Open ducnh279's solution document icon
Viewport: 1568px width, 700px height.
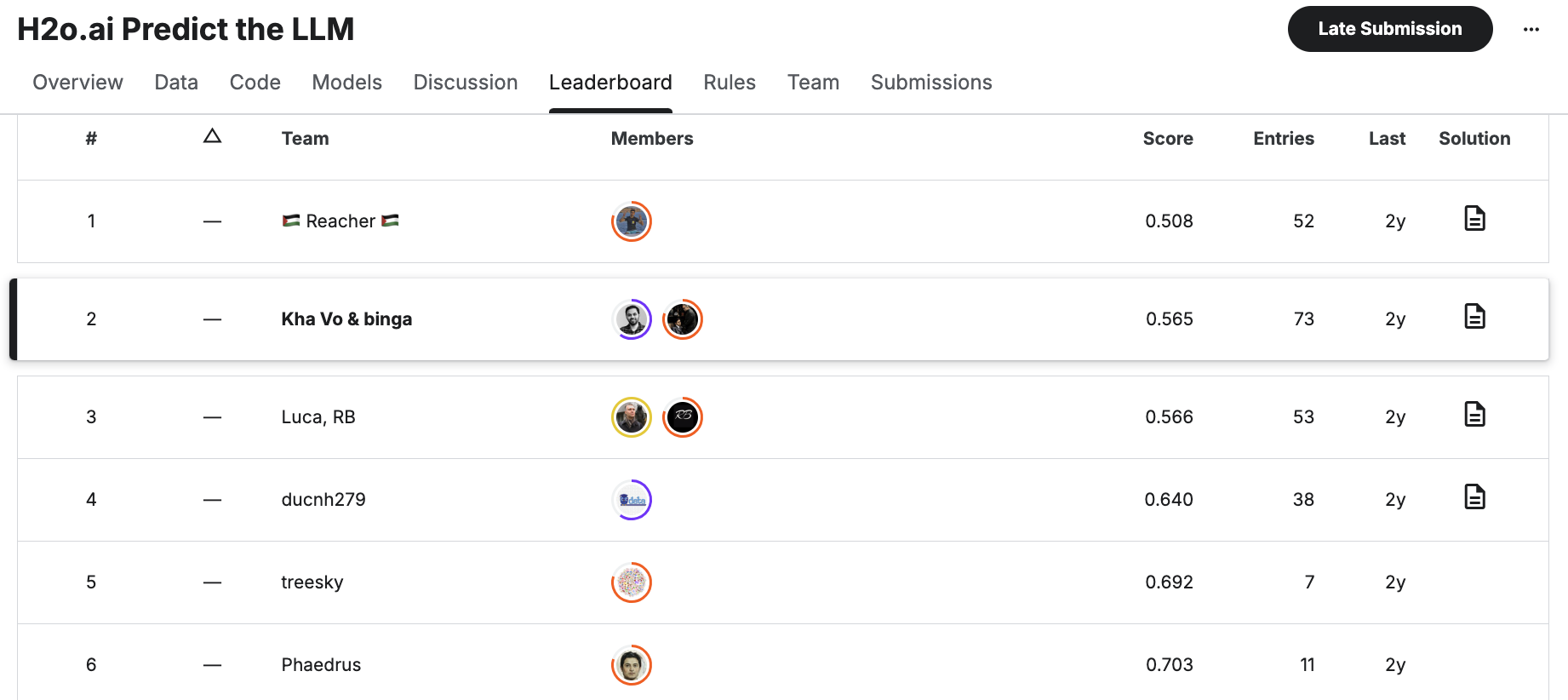[1474, 497]
